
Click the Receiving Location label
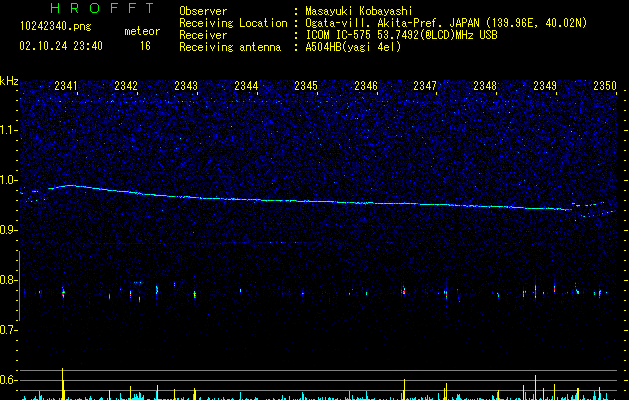tap(233, 23)
